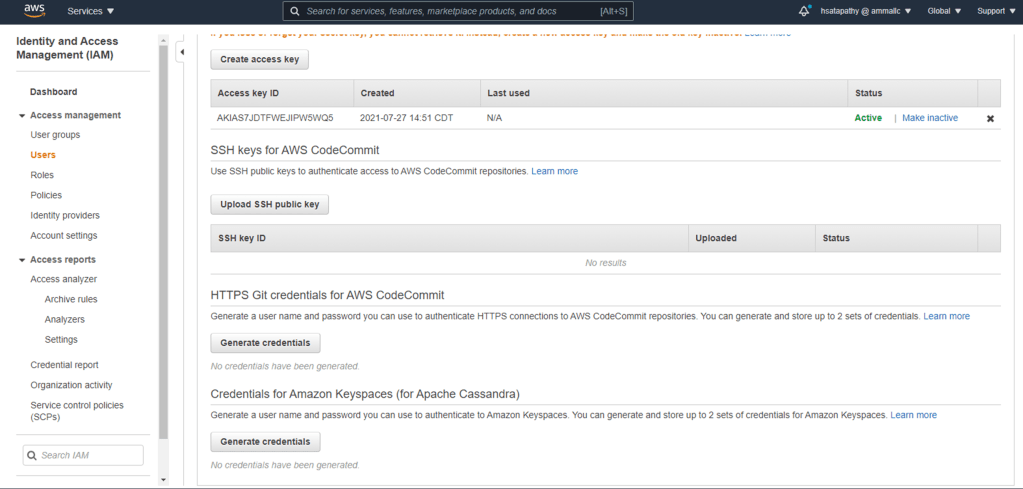Open Credential report in sidebar
The height and width of the screenshot is (489, 1023).
click(x=64, y=365)
